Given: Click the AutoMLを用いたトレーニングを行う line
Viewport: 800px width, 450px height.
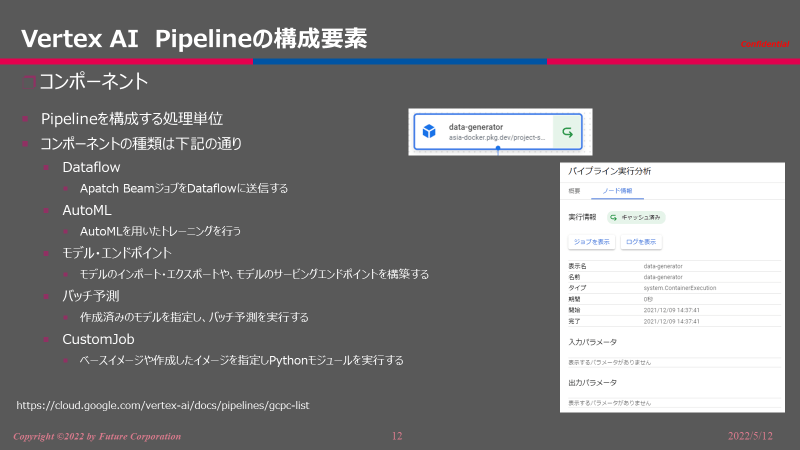Looking at the screenshot, I should point(160,232).
